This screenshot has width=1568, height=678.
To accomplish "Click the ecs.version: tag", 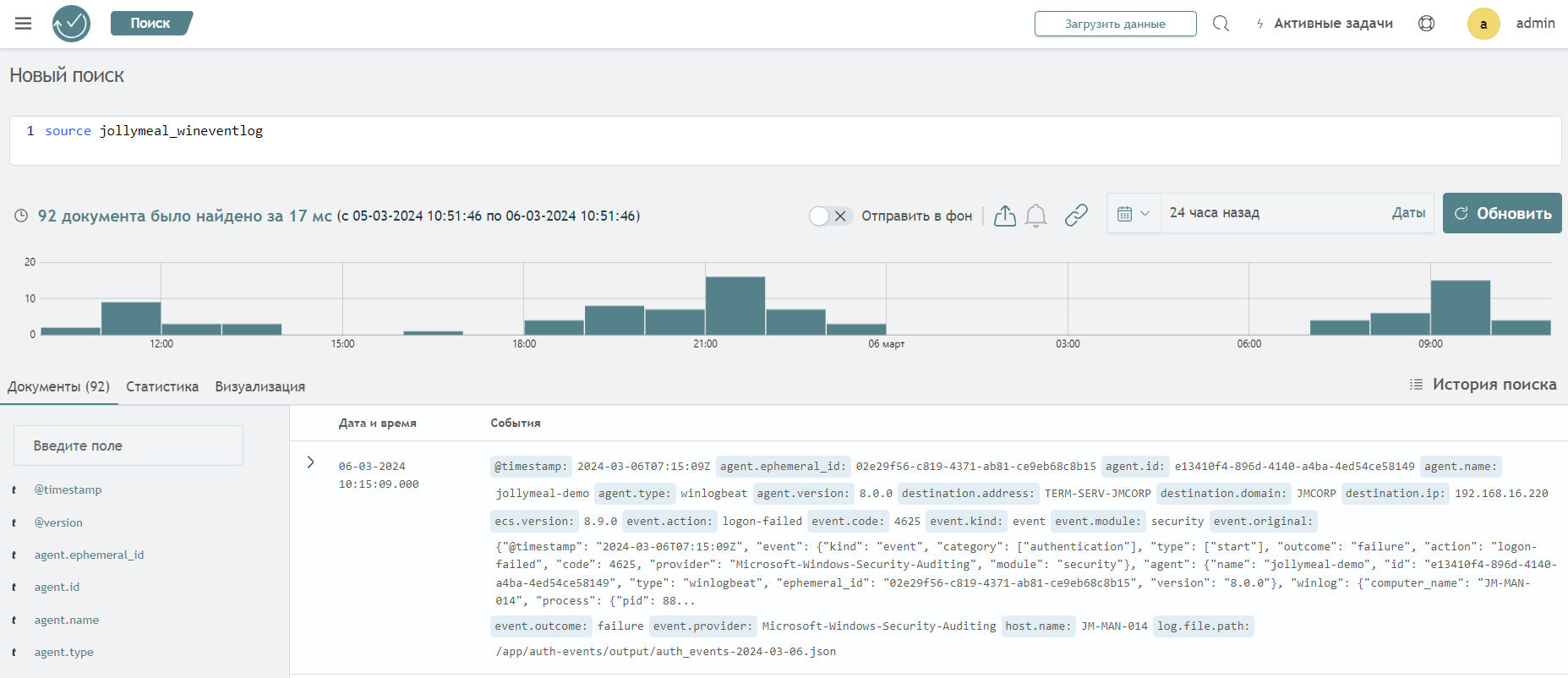I will tap(534, 522).
